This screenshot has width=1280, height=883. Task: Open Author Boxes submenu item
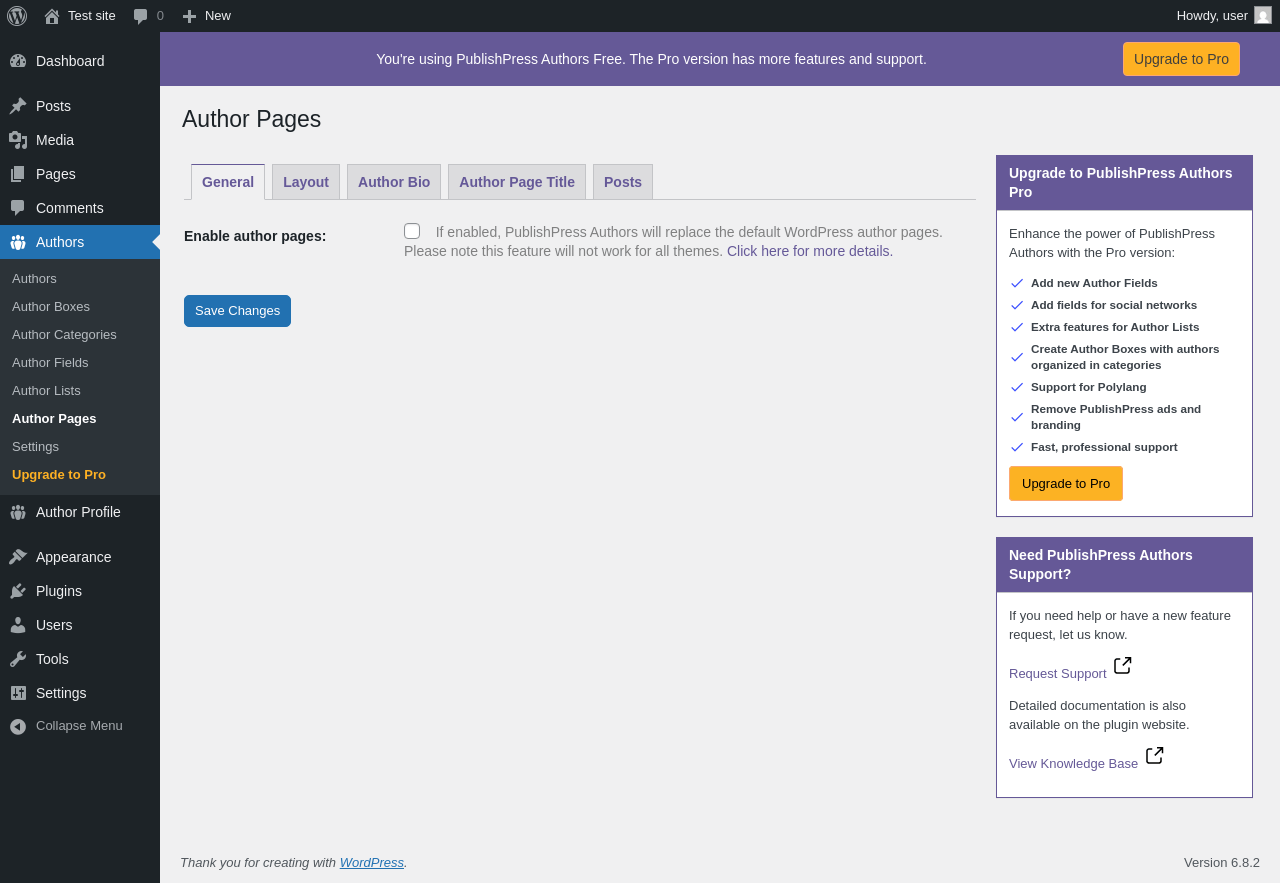click(x=51, y=306)
